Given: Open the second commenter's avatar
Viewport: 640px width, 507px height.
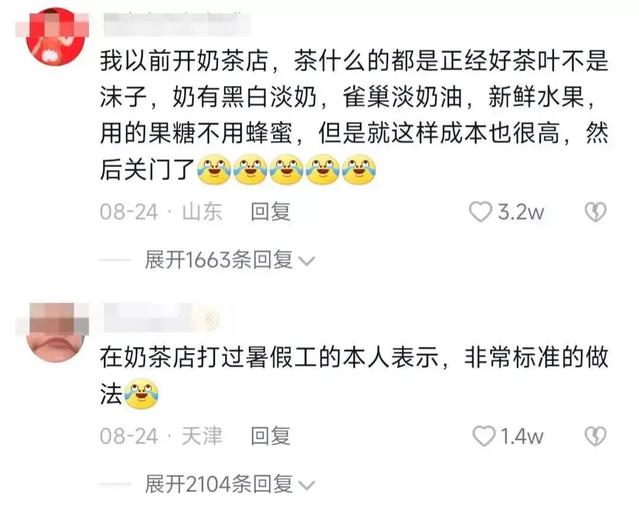Looking at the screenshot, I should (56, 332).
